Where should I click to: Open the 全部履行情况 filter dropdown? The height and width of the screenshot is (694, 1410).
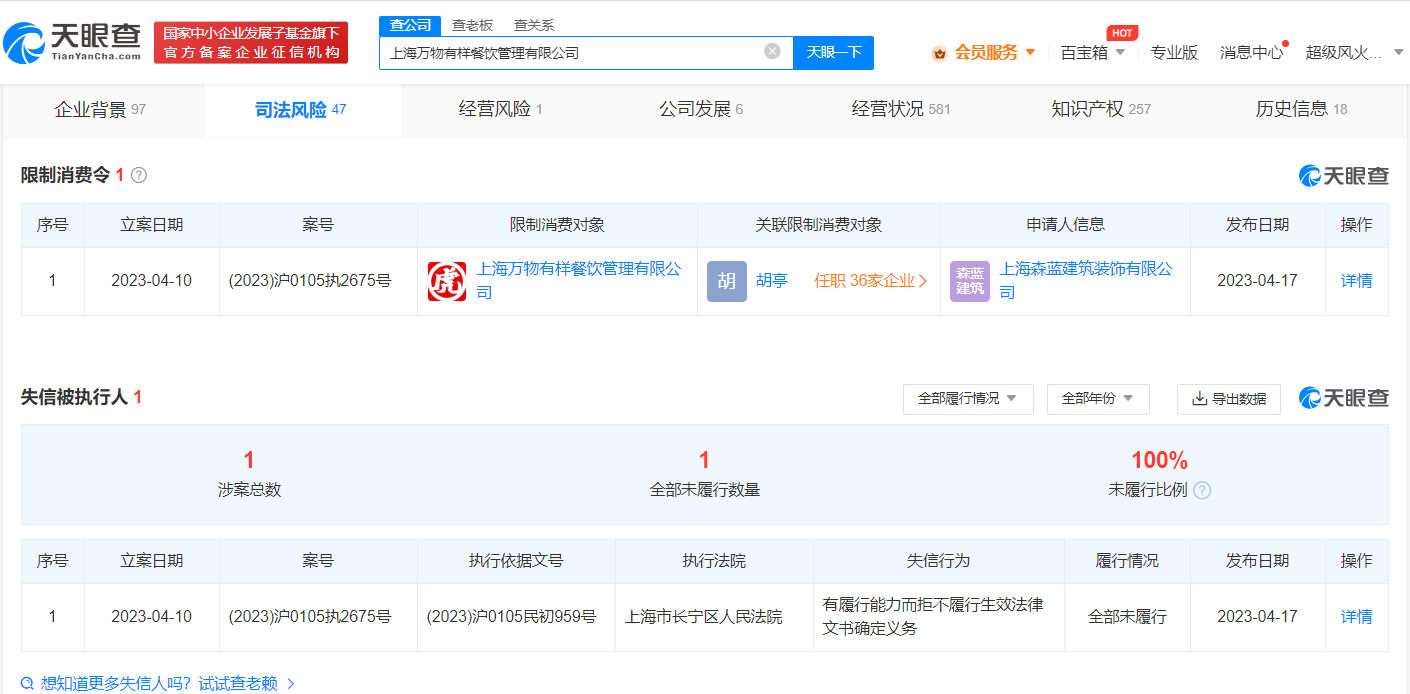pos(967,399)
